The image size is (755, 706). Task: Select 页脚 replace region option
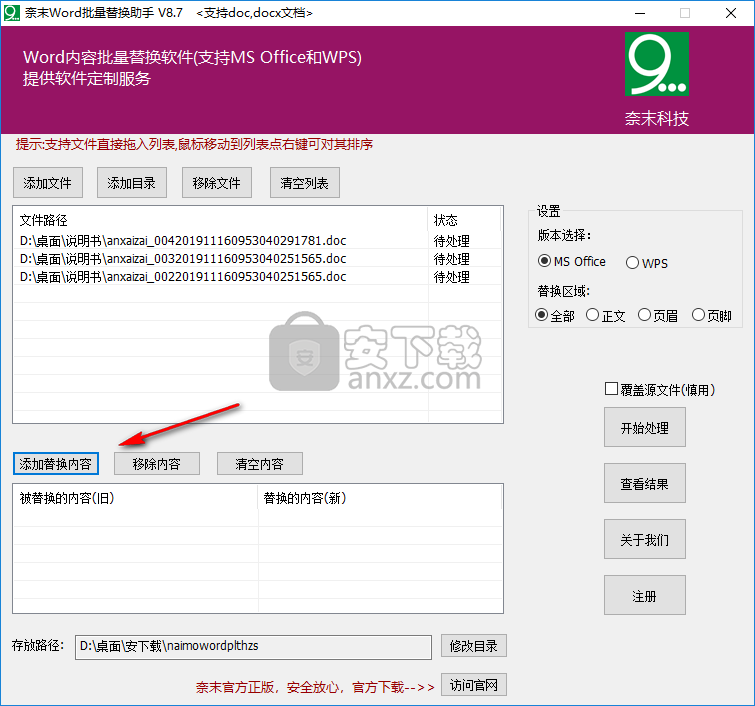pos(698,315)
